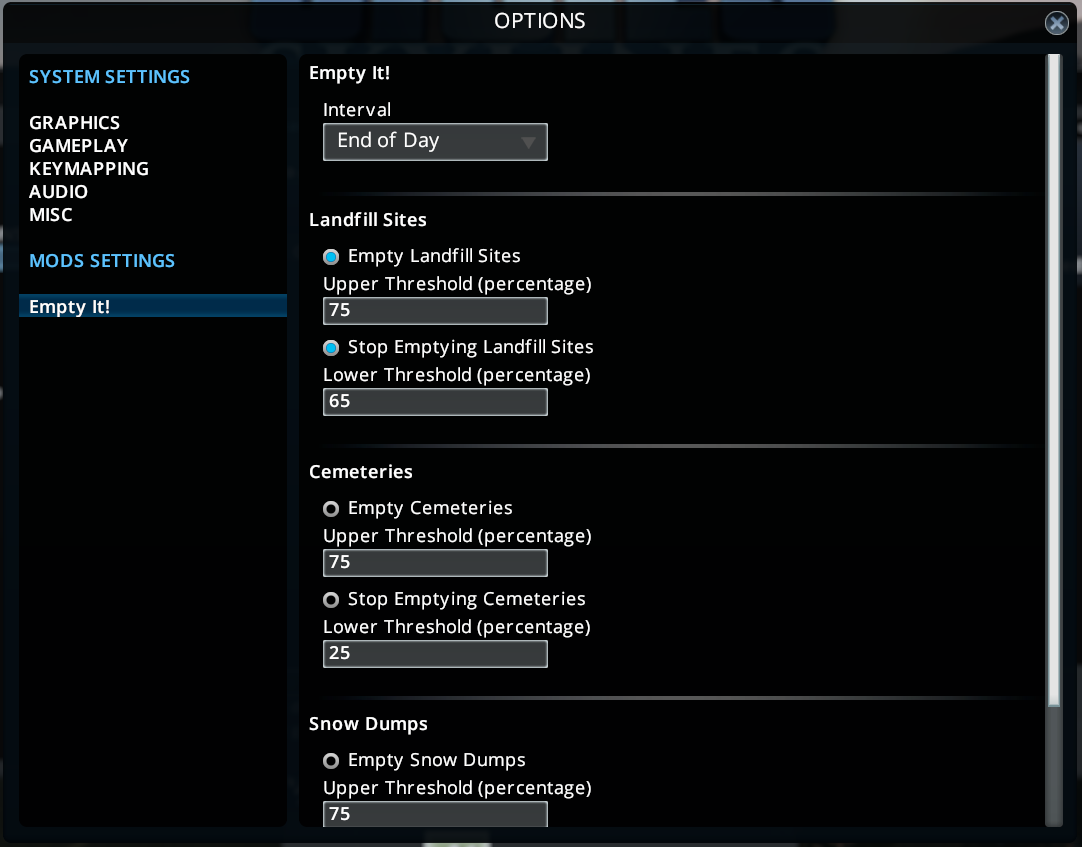Open the Misc settings section
The height and width of the screenshot is (847, 1082).
coord(50,215)
